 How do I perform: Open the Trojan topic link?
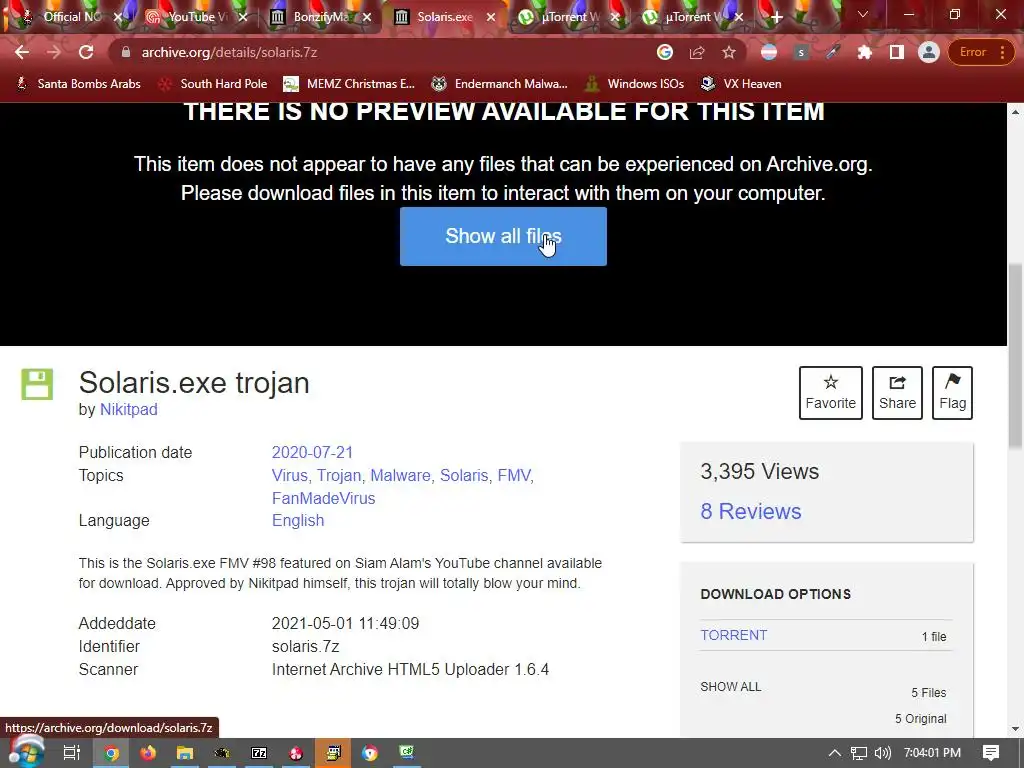(x=340, y=475)
